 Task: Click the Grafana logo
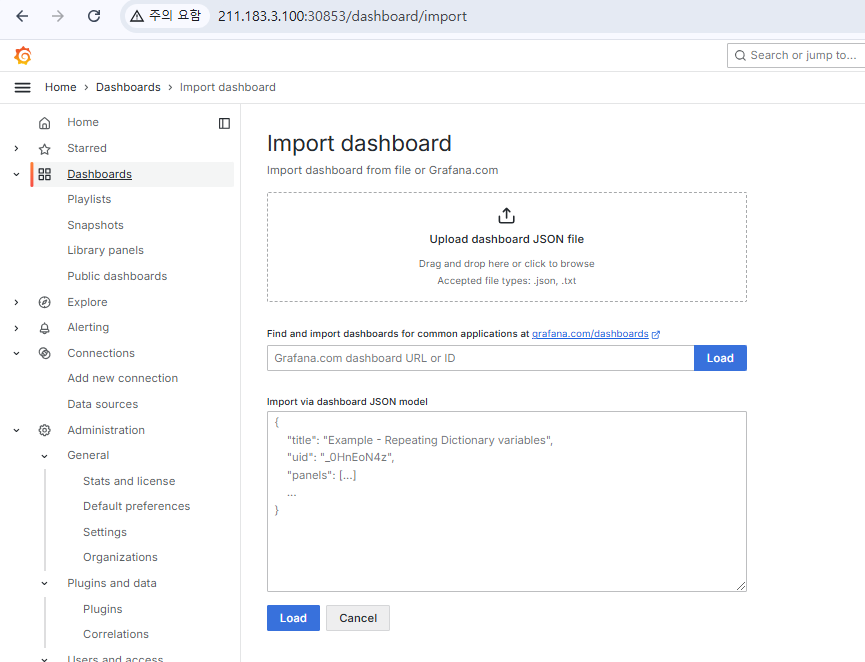[x=23, y=55]
